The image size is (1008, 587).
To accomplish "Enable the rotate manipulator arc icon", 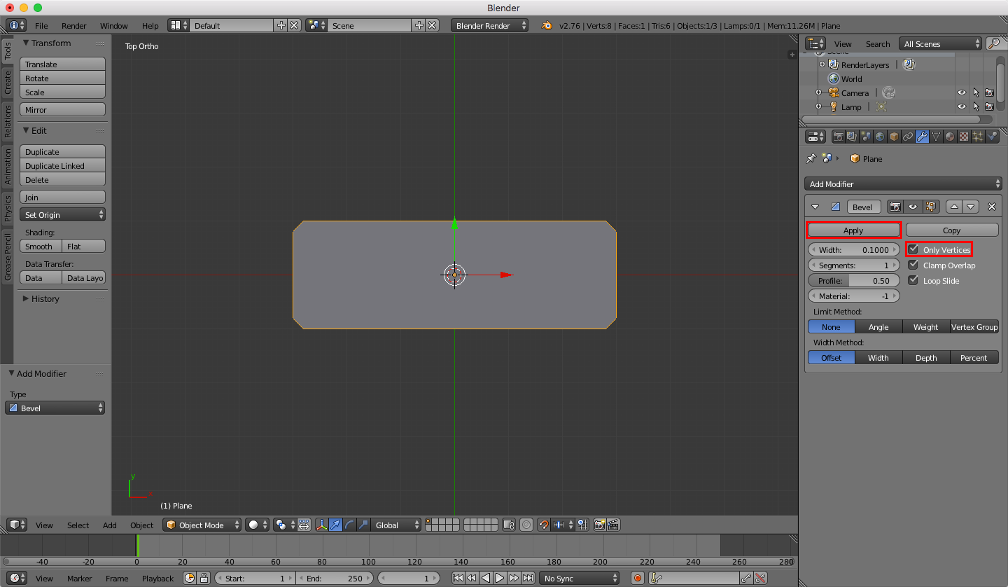I will tap(349, 525).
